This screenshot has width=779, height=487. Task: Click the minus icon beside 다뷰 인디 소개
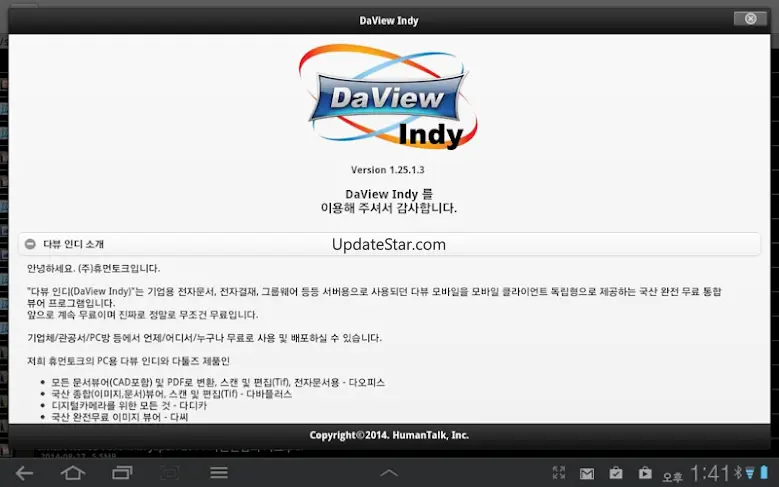click(31, 244)
